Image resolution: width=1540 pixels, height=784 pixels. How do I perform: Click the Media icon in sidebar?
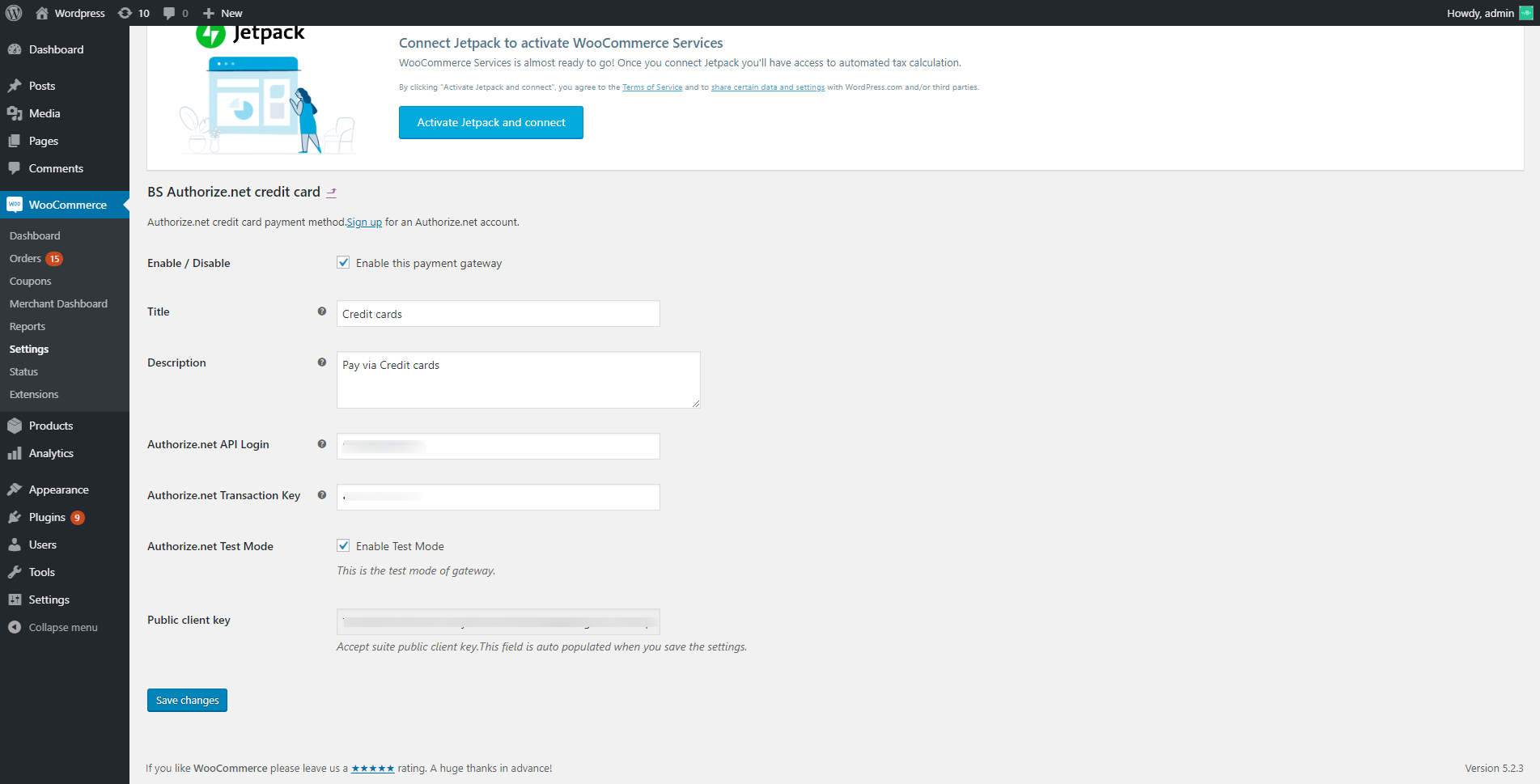pyautogui.click(x=15, y=113)
